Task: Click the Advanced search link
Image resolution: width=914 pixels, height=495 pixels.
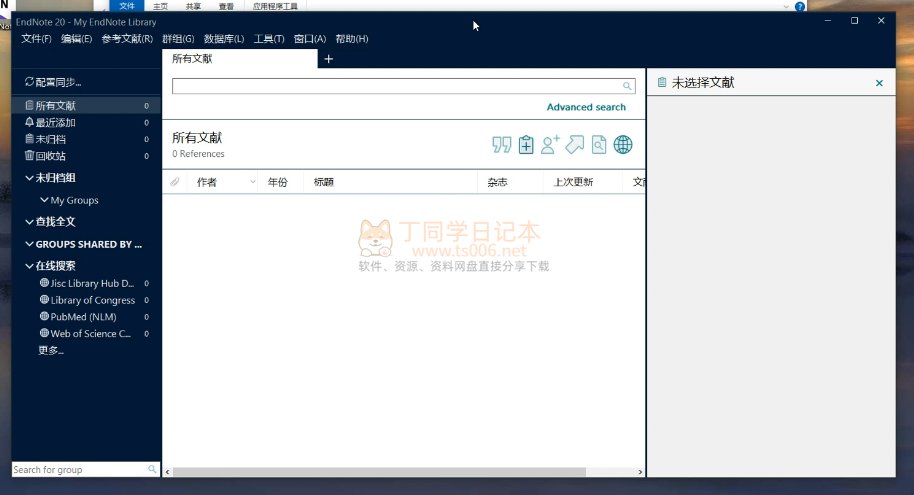Action: coord(586,107)
